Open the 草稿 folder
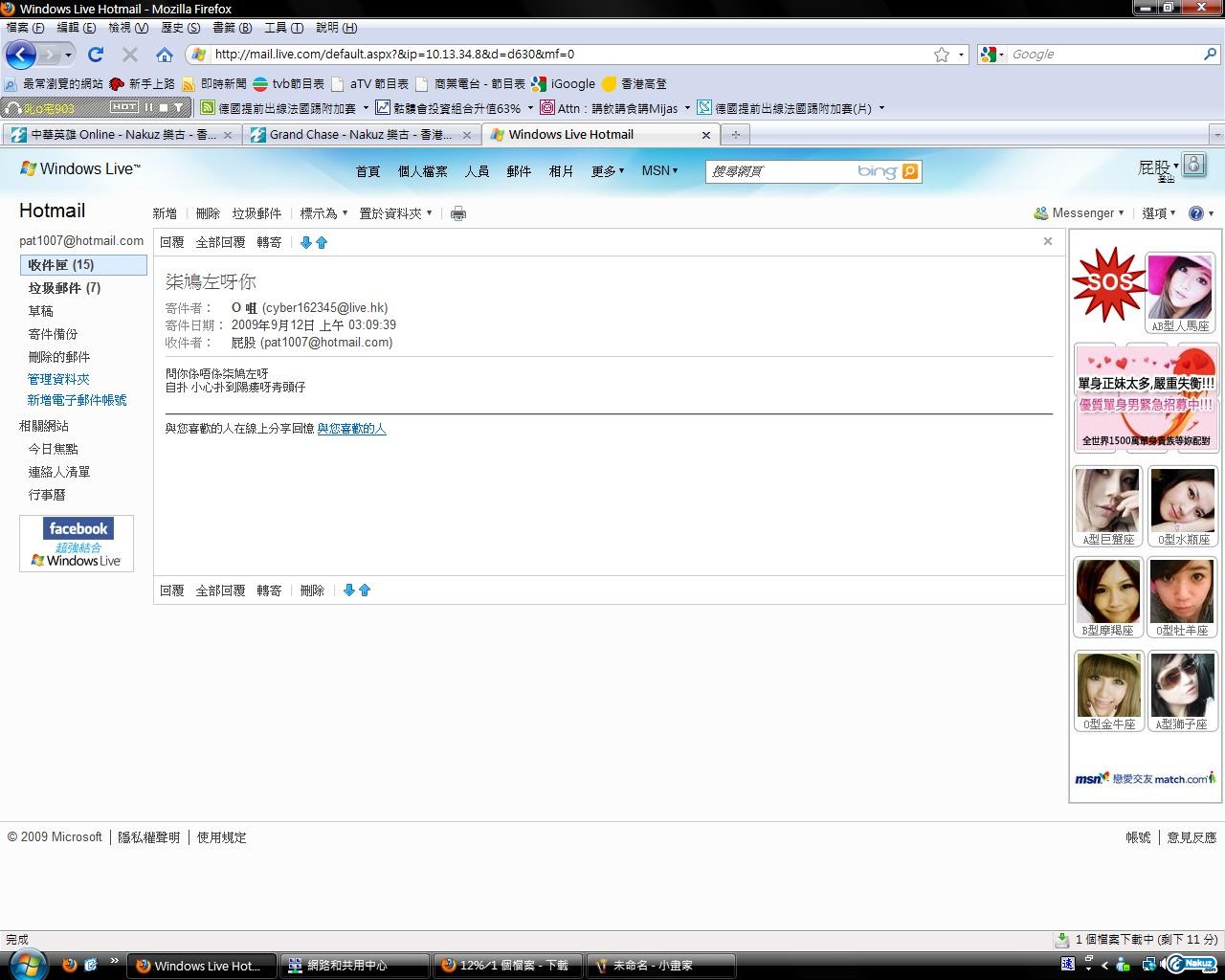 (x=40, y=311)
